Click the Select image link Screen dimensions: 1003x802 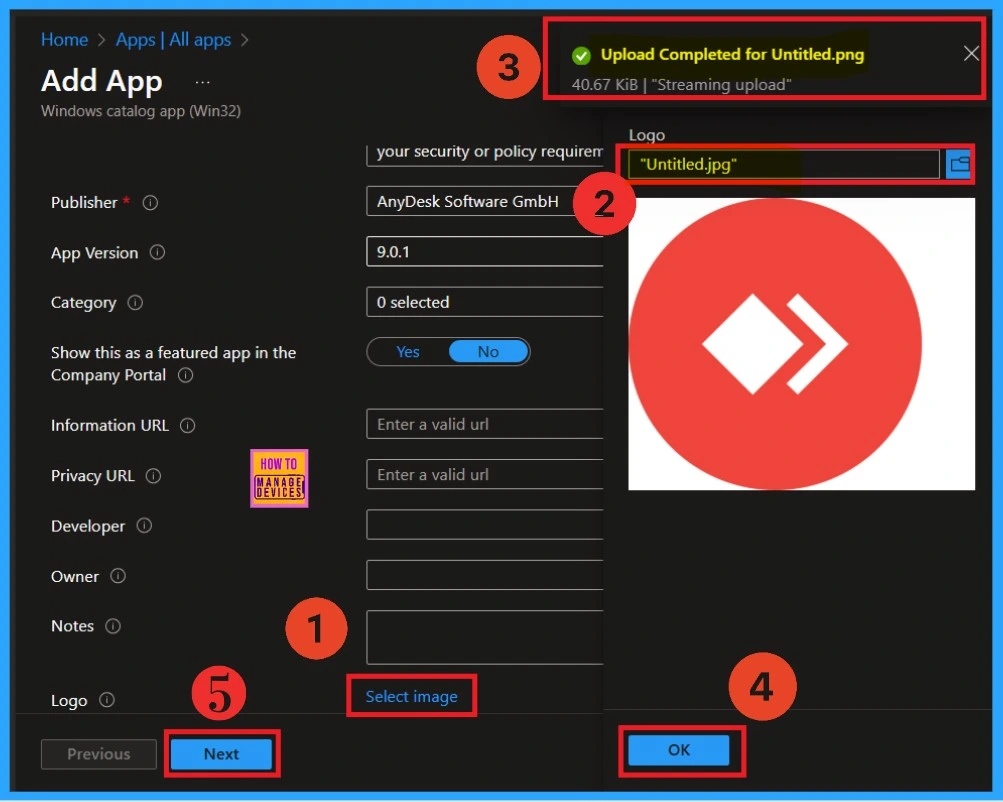click(411, 696)
